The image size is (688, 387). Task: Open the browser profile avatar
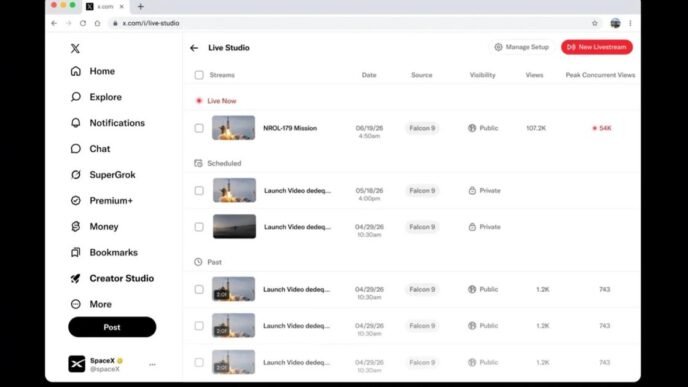point(615,23)
